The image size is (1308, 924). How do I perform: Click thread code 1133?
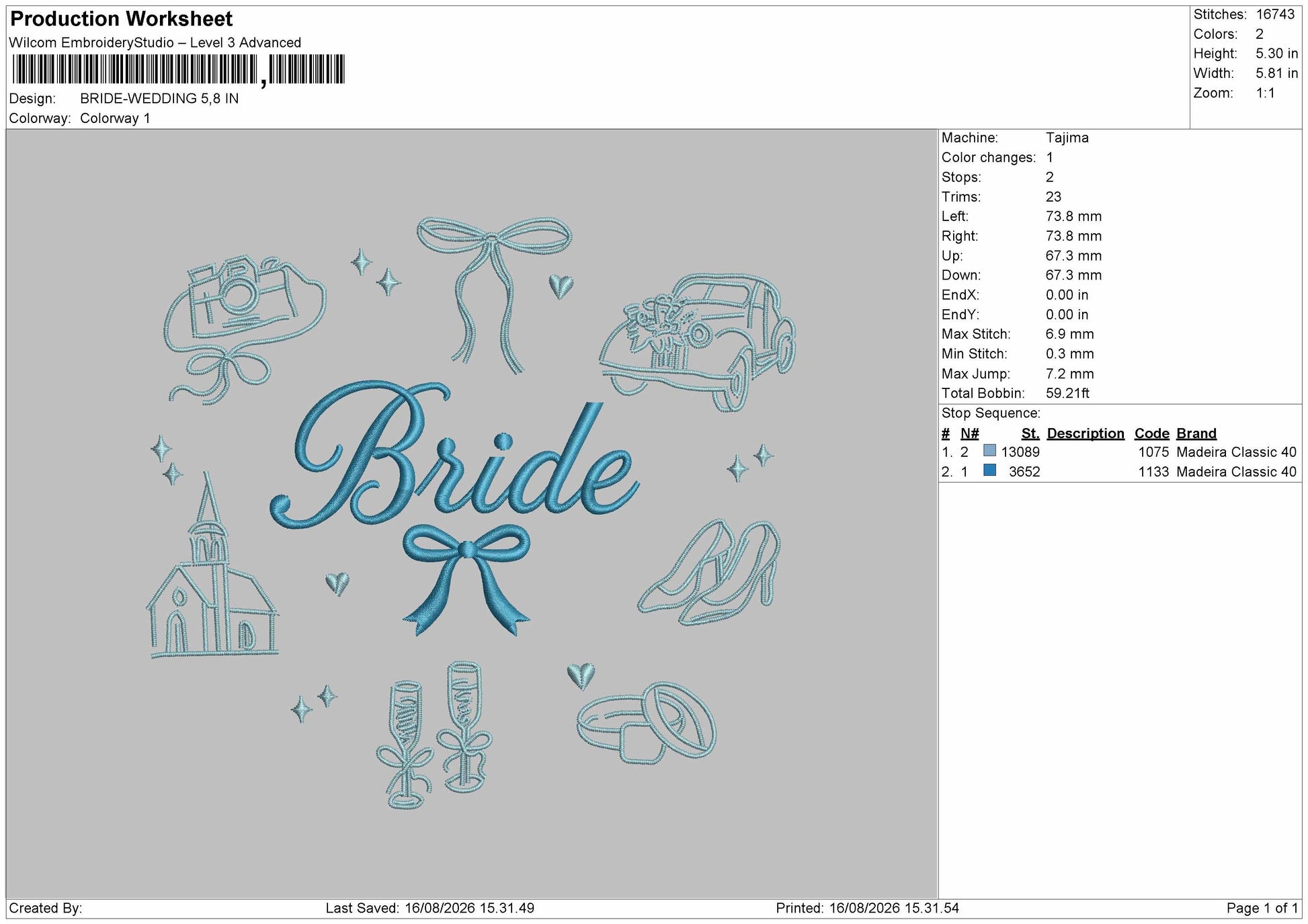coord(1153,472)
